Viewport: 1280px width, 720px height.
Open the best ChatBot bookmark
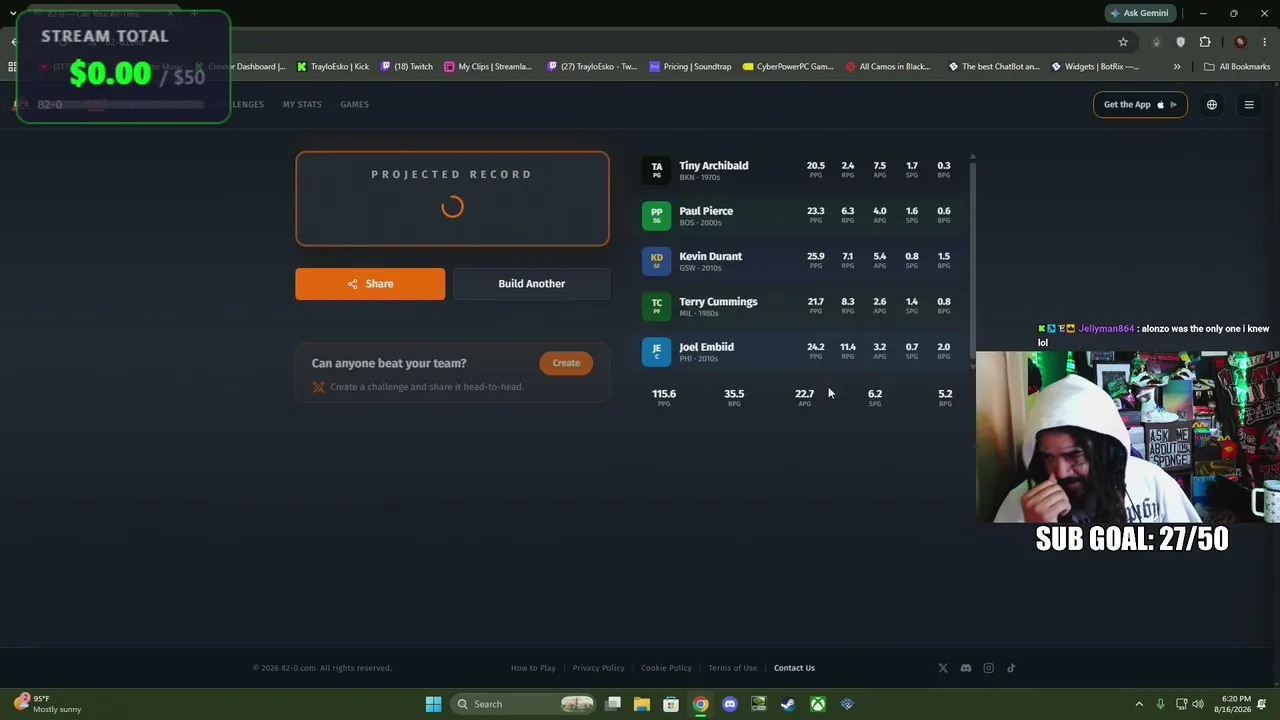994,67
